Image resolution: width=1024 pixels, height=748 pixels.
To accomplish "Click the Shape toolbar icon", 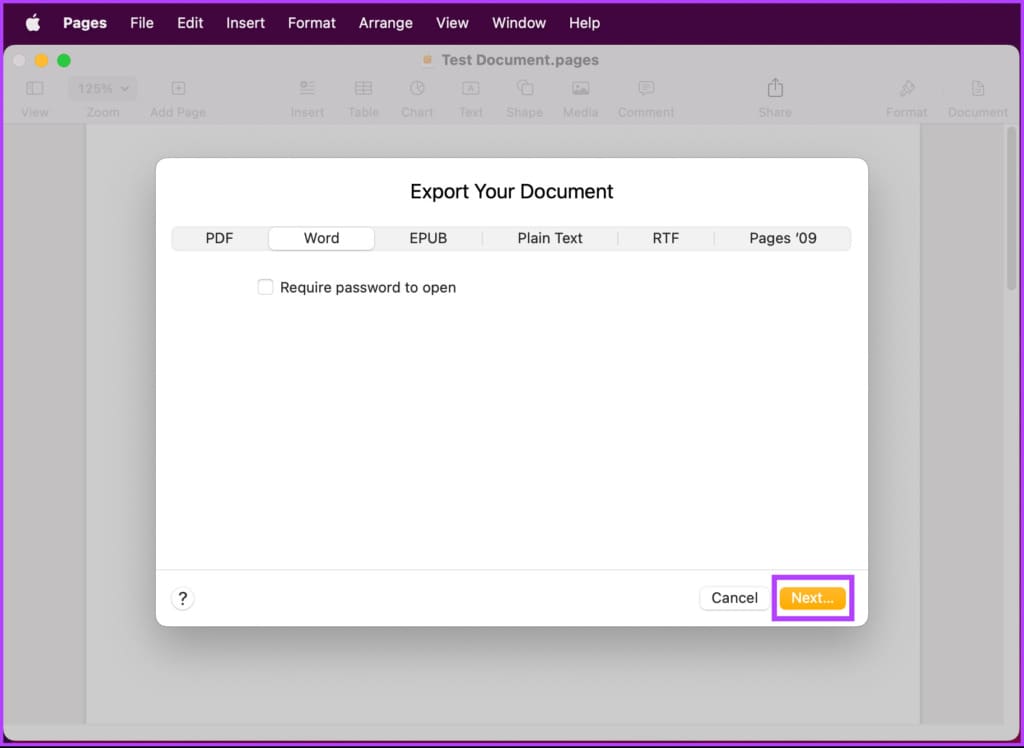I will [525, 88].
